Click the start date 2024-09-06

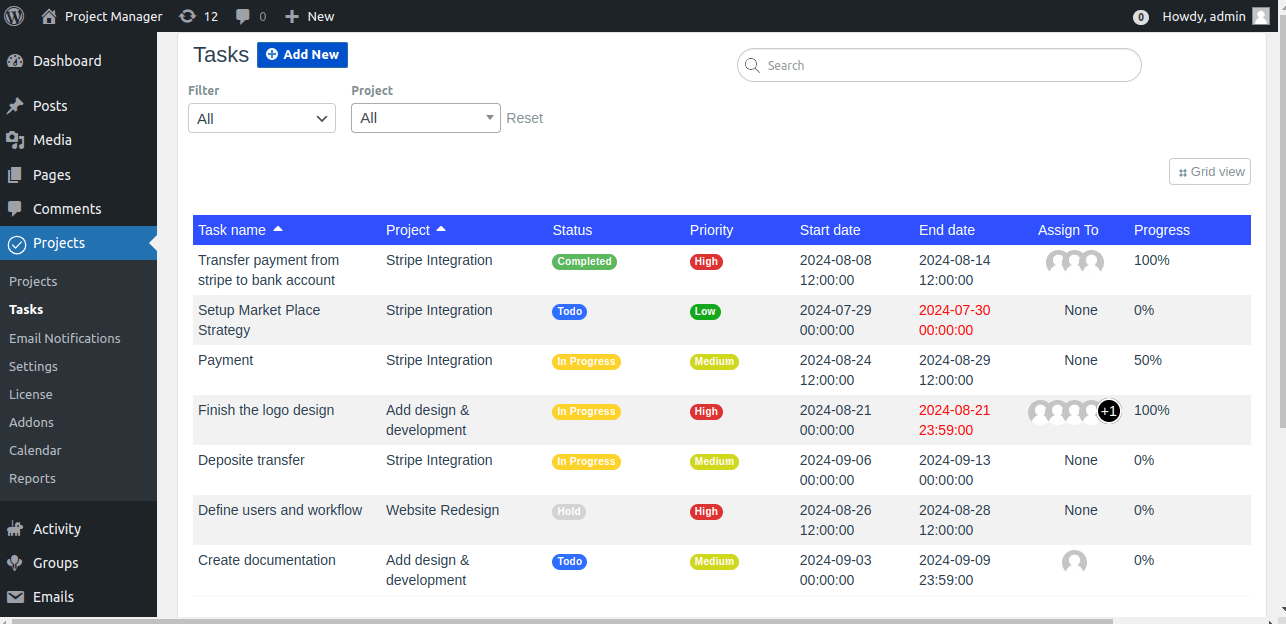click(835, 470)
